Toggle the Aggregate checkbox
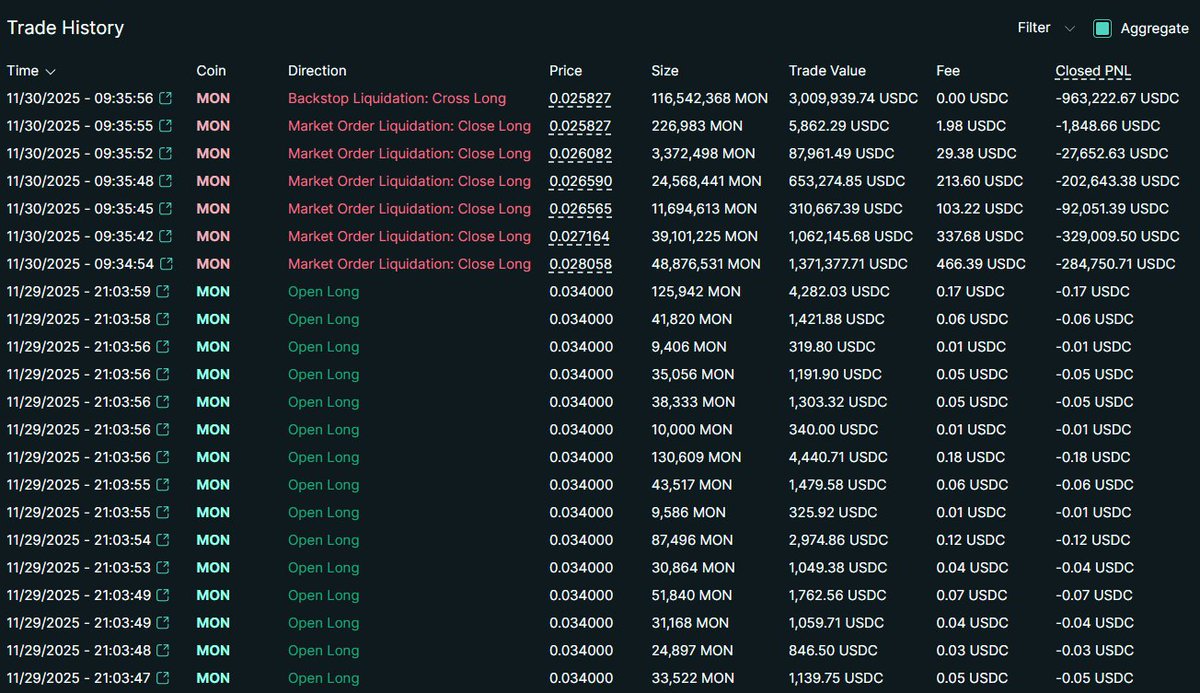Screen dimensions: 1200x693 click(1102, 28)
